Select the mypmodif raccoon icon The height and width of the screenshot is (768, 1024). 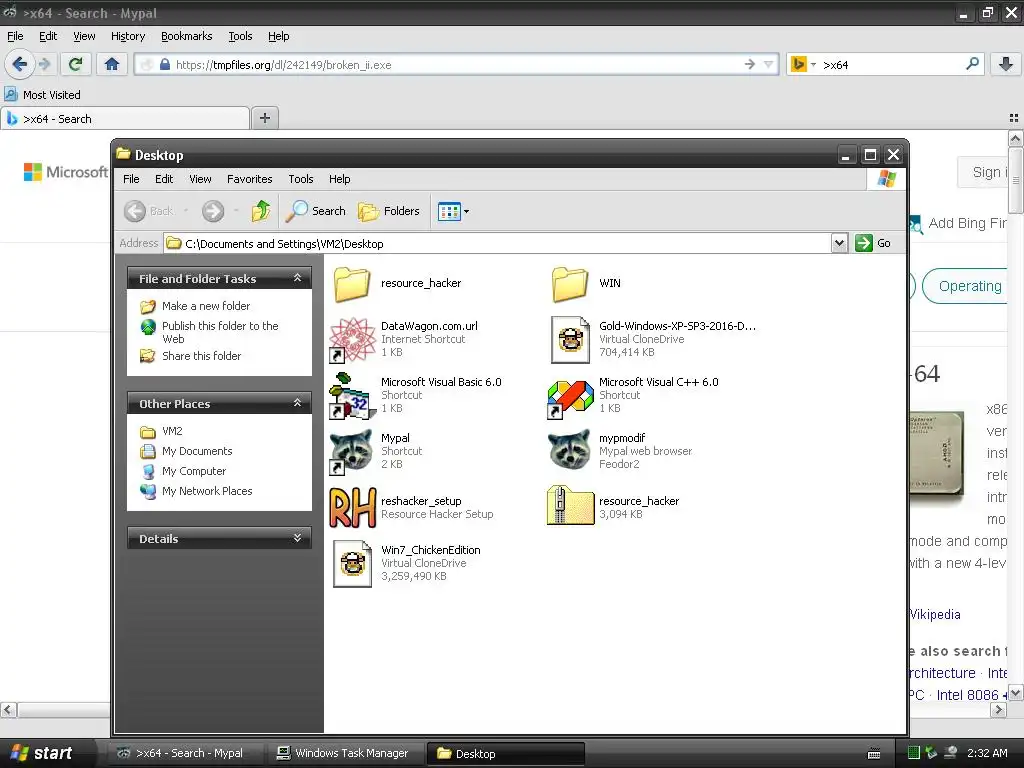tap(570, 450)
